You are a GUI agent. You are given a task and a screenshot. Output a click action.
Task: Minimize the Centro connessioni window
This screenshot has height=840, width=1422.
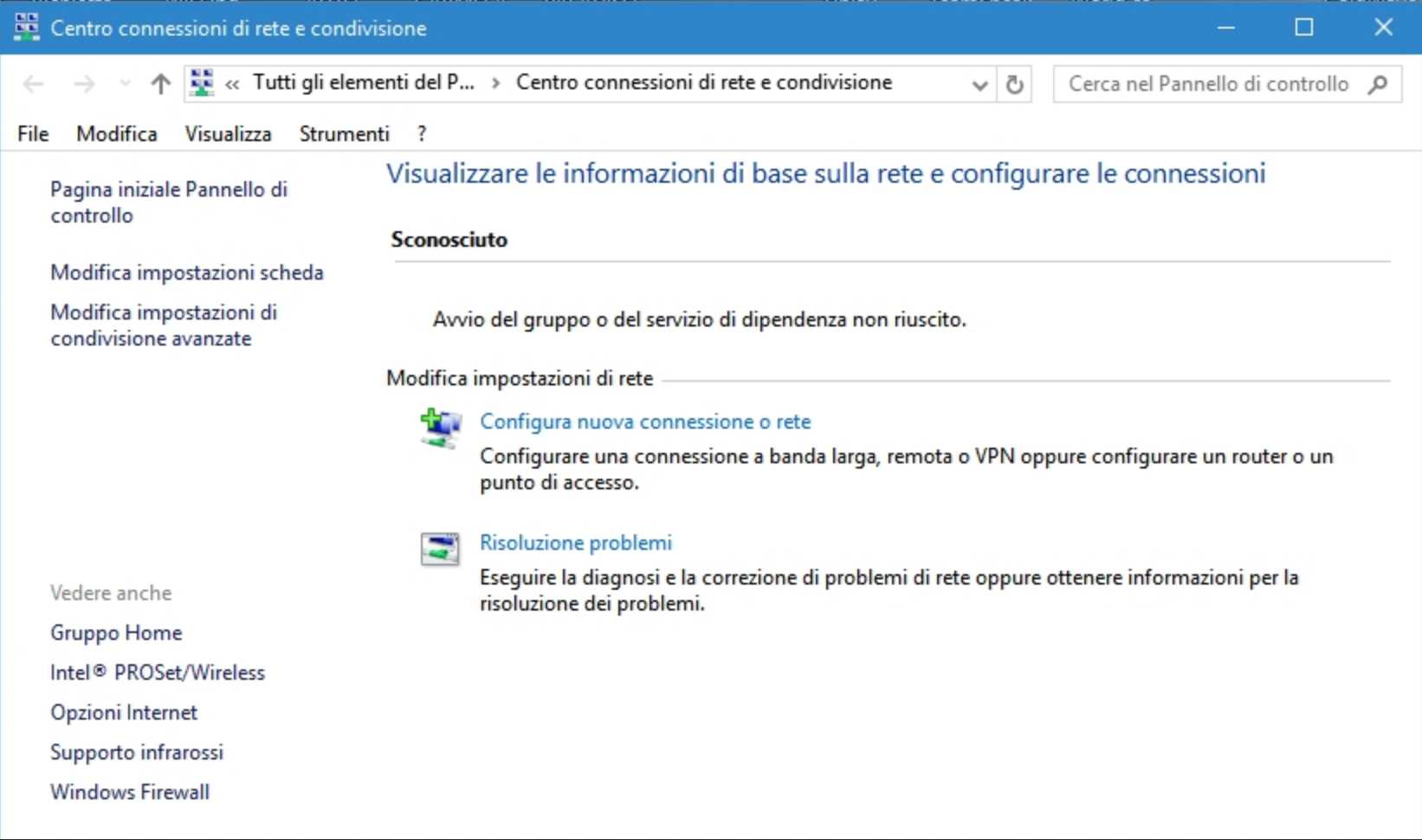(x=1225, y=28)
